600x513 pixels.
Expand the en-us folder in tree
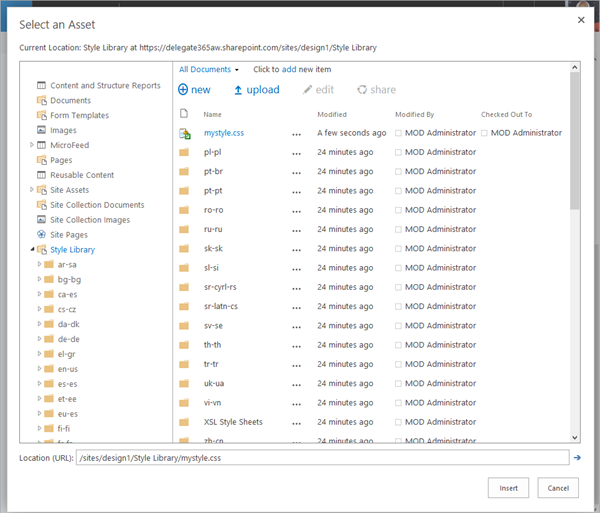[x=39, y=369]
